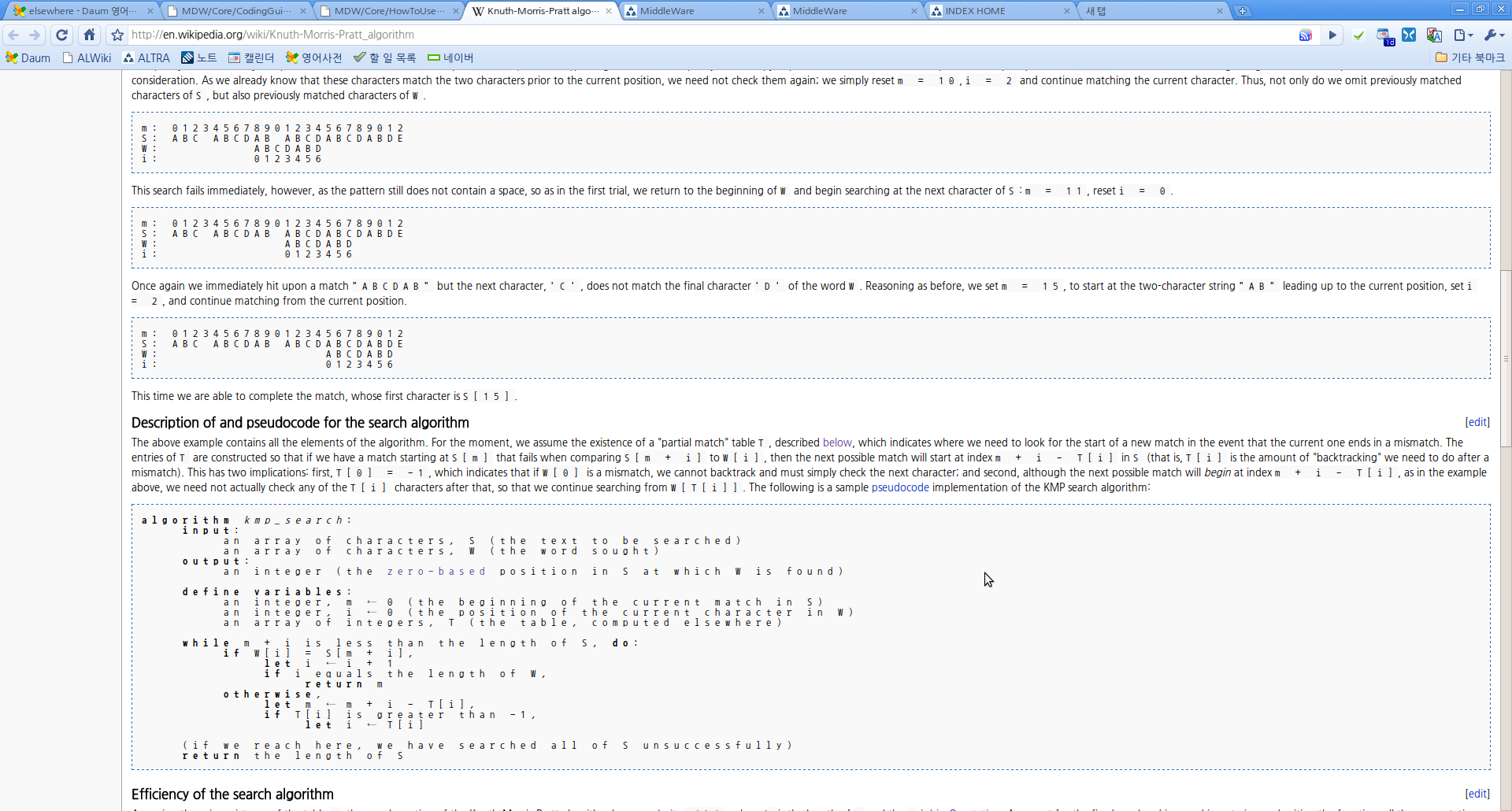Go forward to next page

pyautogui.click(x=34, y=35)
